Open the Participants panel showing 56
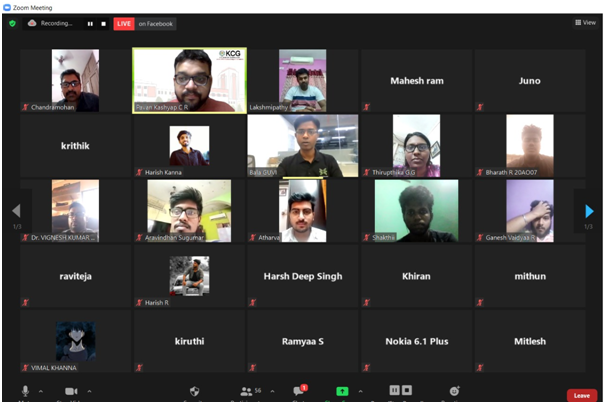The width and height of the screenshot is (606, 404). click(x=250, y=391)
